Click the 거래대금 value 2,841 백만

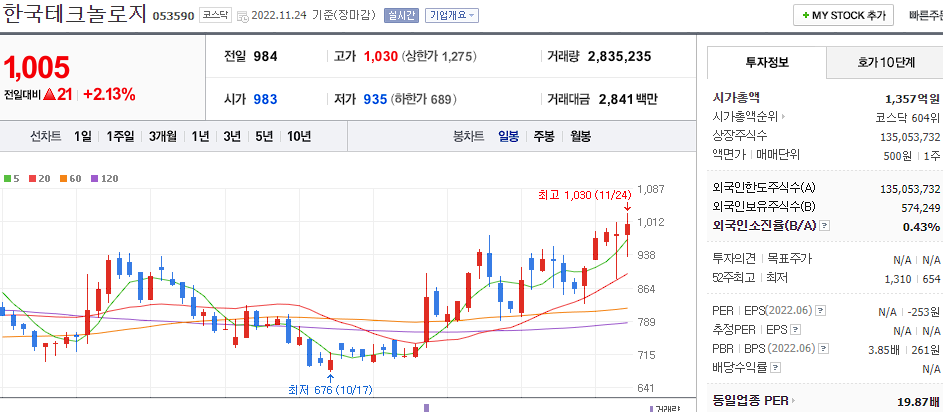click(x=628, y=99)
